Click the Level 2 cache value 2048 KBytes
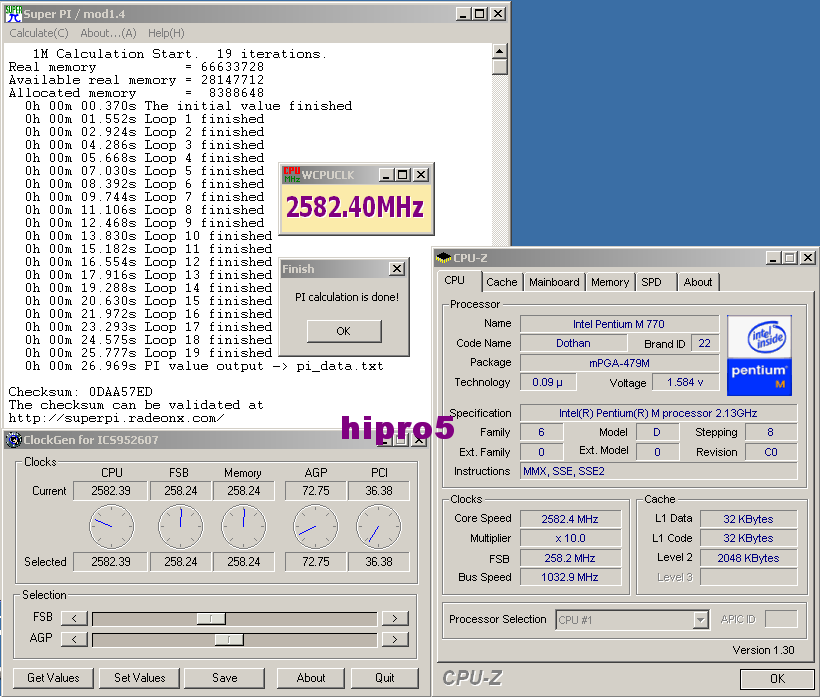This screenshot has height=697, width=820. (x=748, y=558)
